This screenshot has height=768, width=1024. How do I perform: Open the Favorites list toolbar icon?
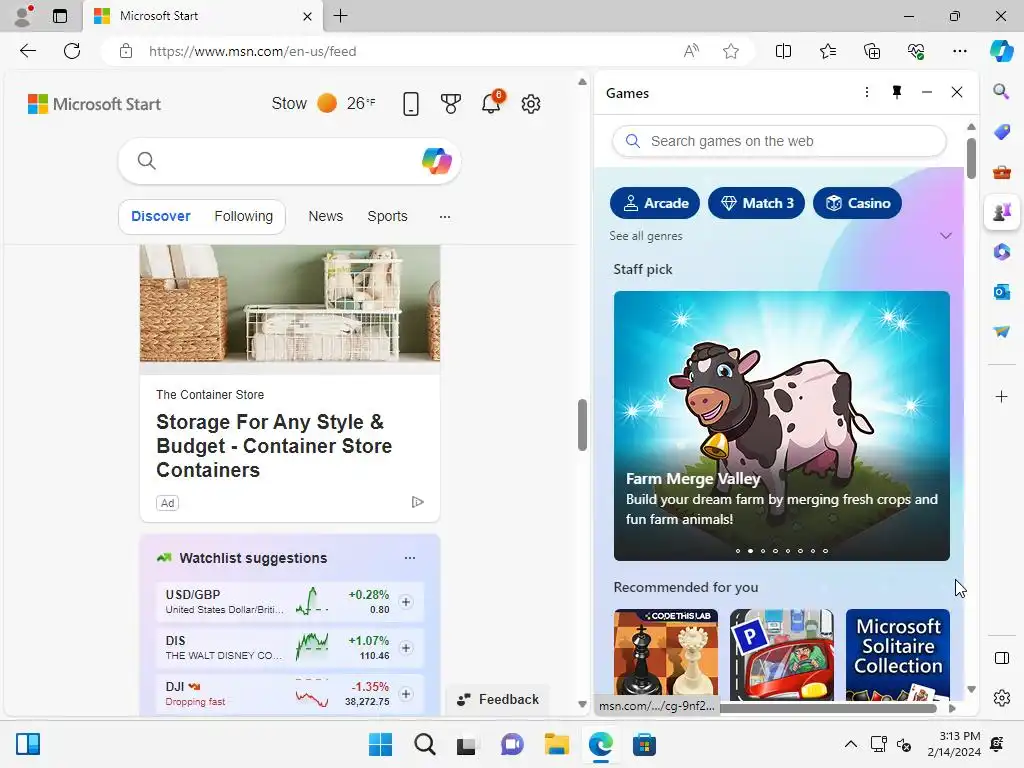[827, 51]
